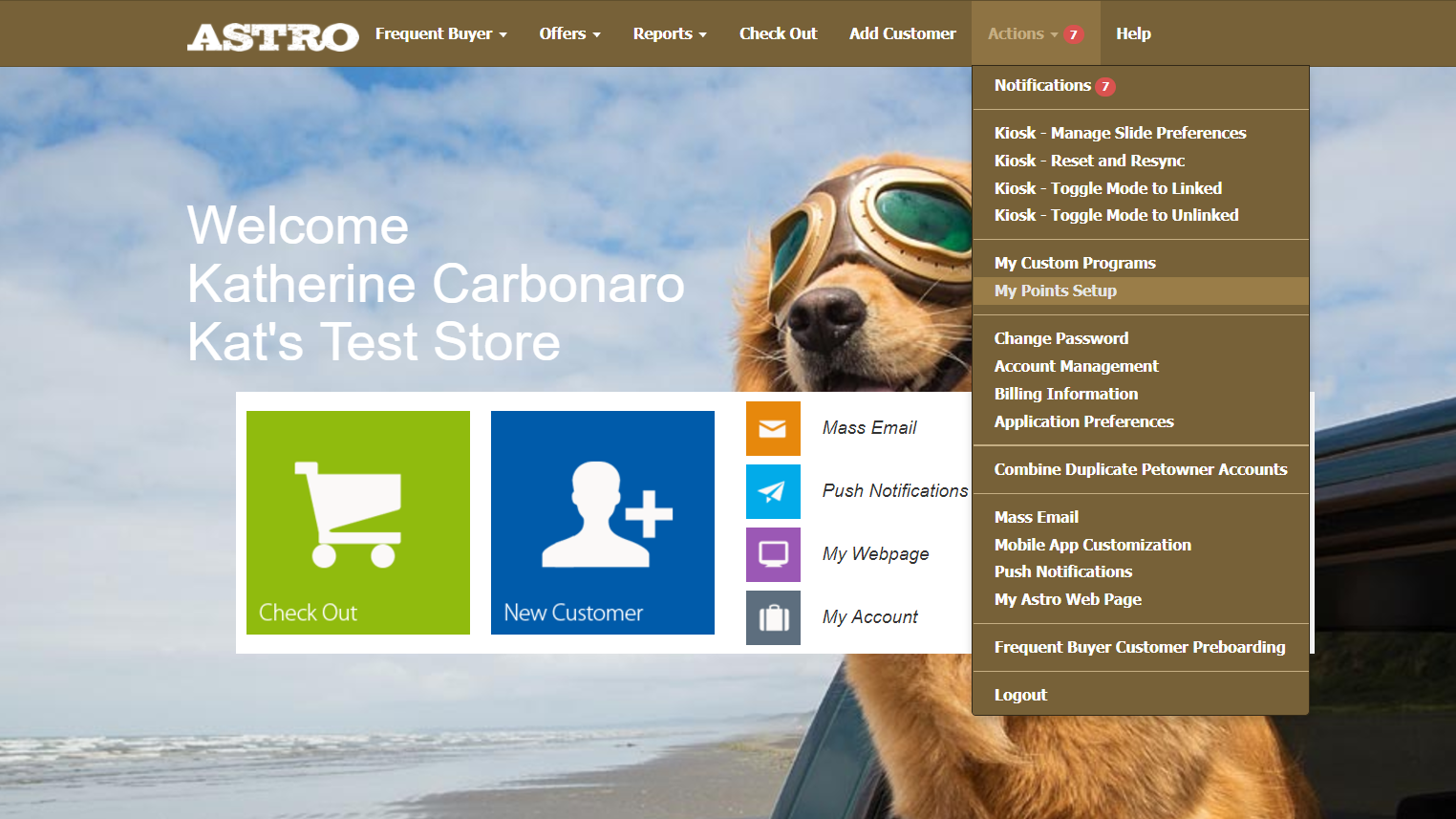Click the orange Mass Email envelope icon
The image size is (1456, 819).
coord(773,428)
